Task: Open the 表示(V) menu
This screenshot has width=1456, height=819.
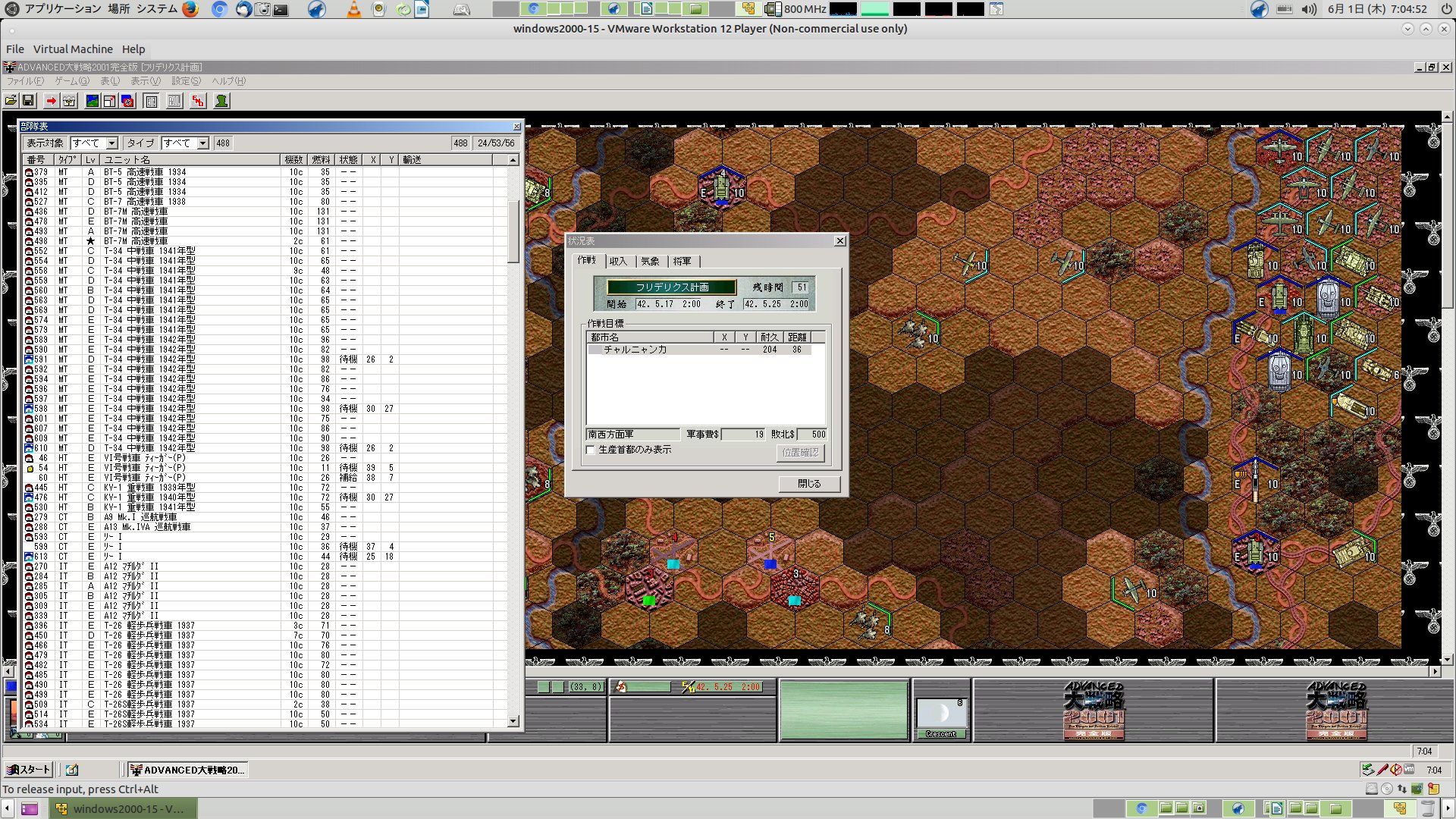Action: tap(146, 81)
